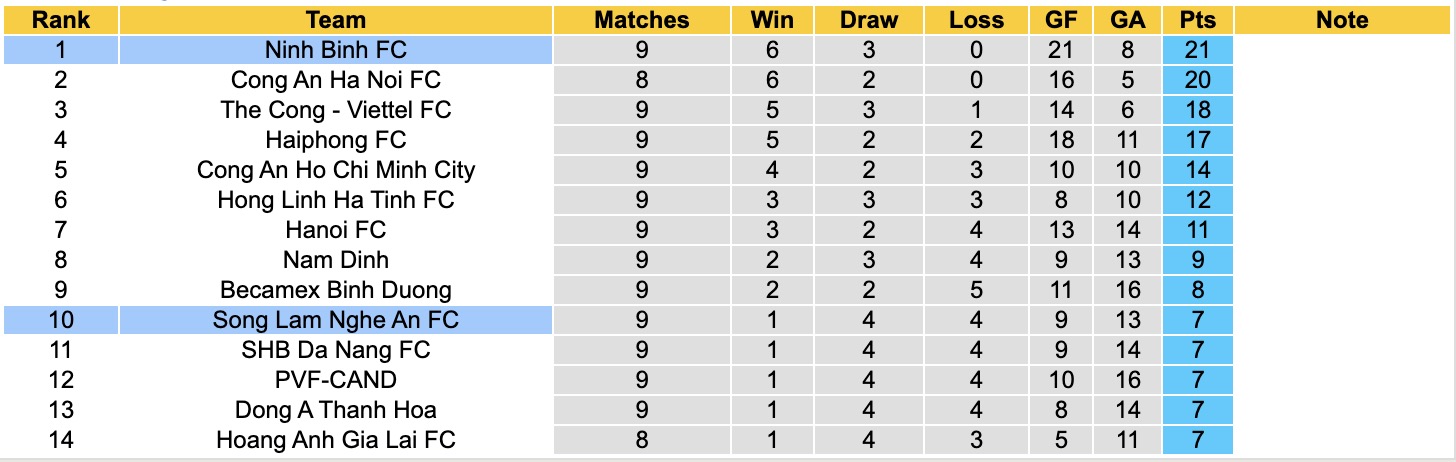Click Hanoi FC in the table
The width and height of the screenshot is (1456, 462).
pos(336,230)
